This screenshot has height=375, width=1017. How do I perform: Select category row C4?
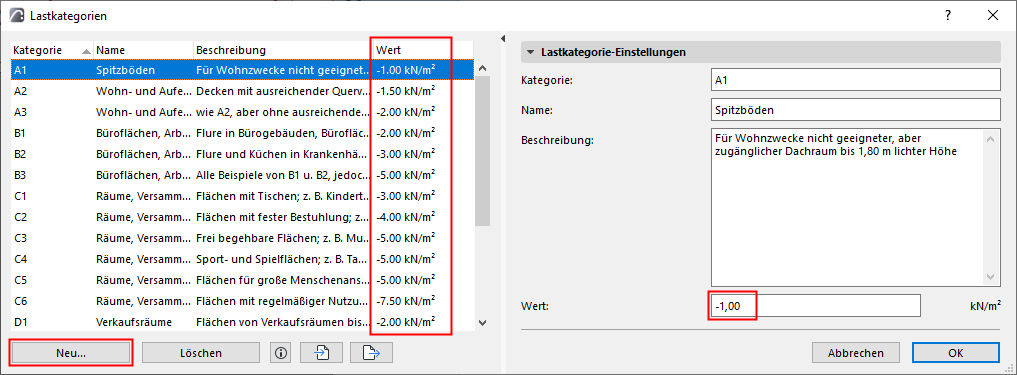[x=243, y=259]
